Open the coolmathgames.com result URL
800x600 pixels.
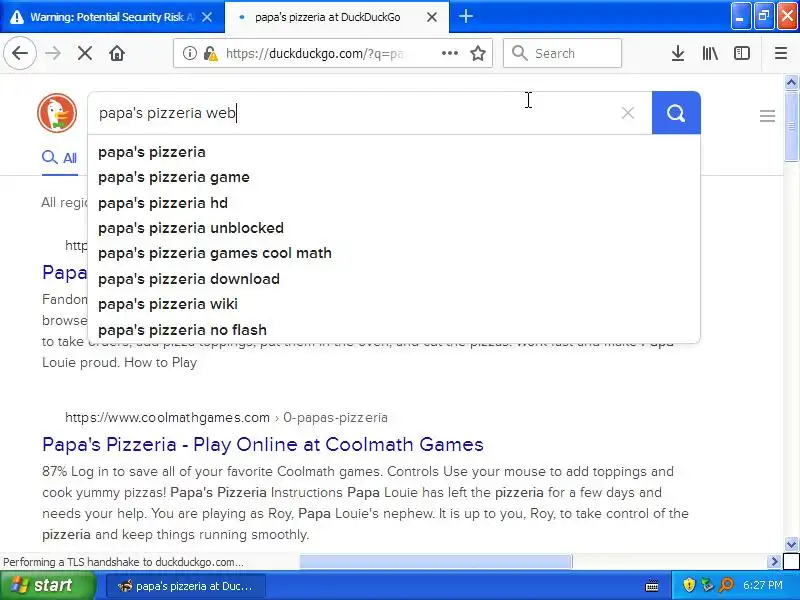tap(226, 417)
